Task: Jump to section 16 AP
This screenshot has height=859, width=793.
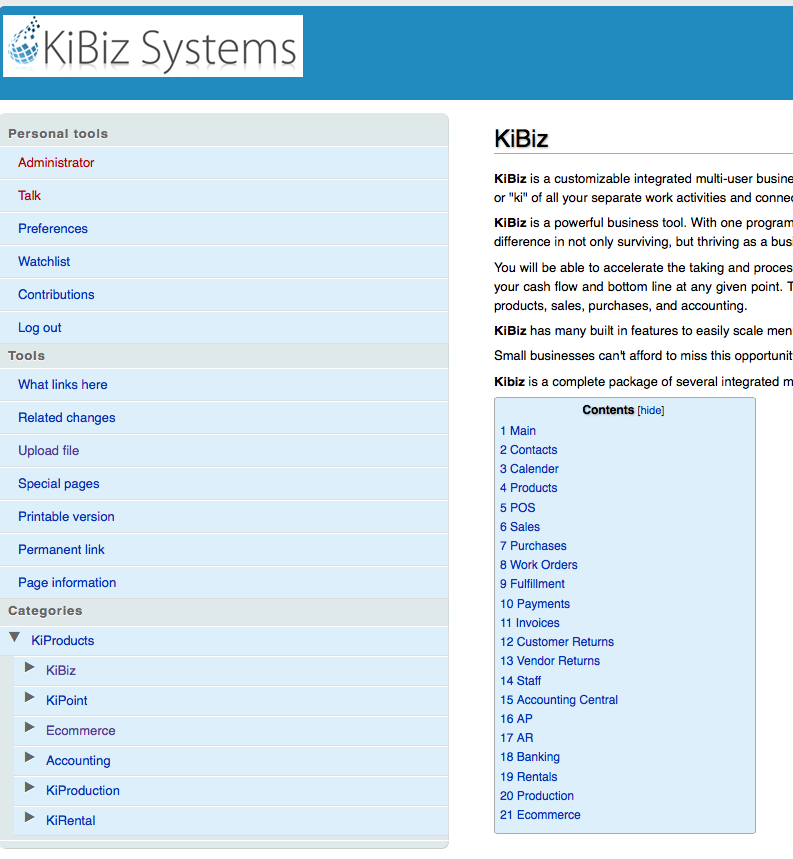Action: click(516, 719)
